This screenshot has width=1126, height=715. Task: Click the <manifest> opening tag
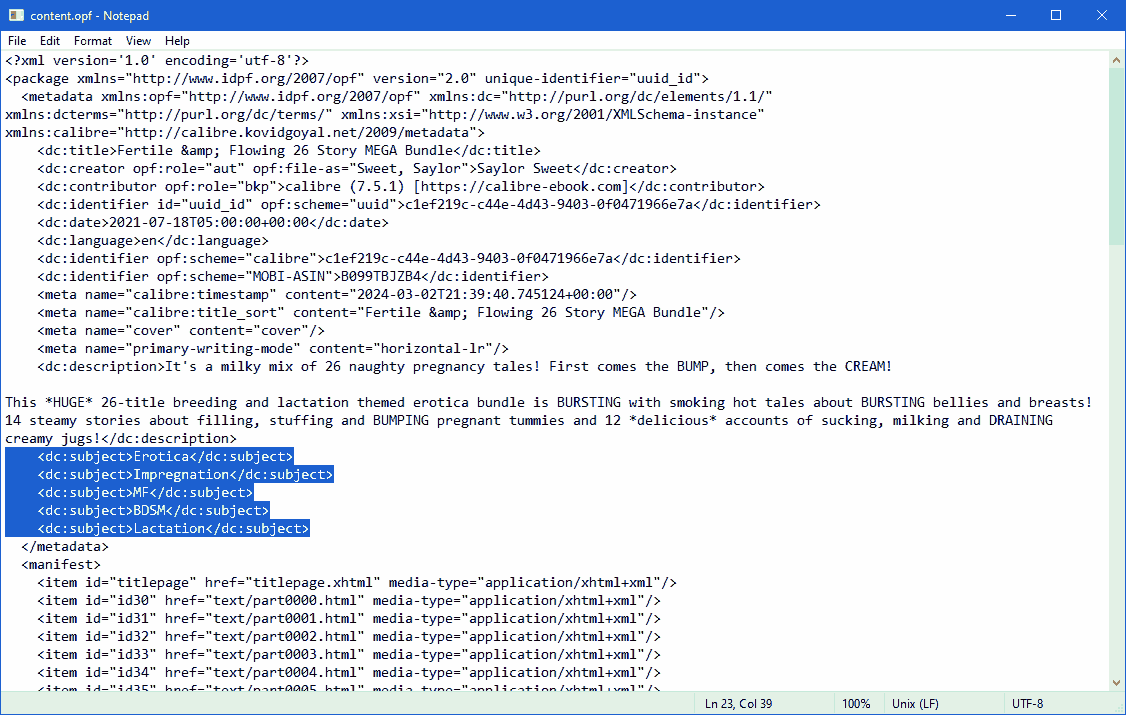[61, 564]
